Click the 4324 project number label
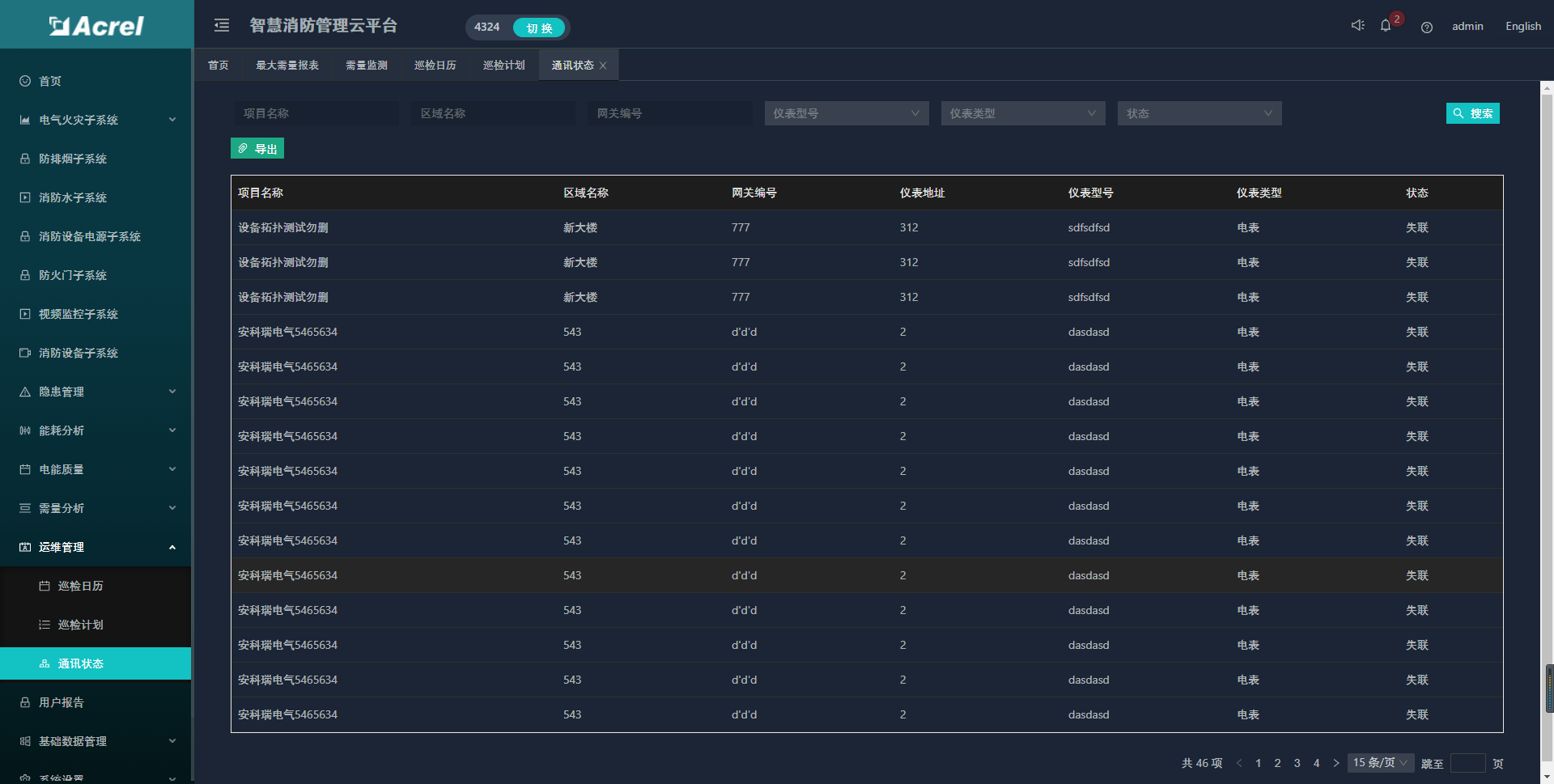The height and width of the screenshot is (784, 1554). click(x=487, y=27)
